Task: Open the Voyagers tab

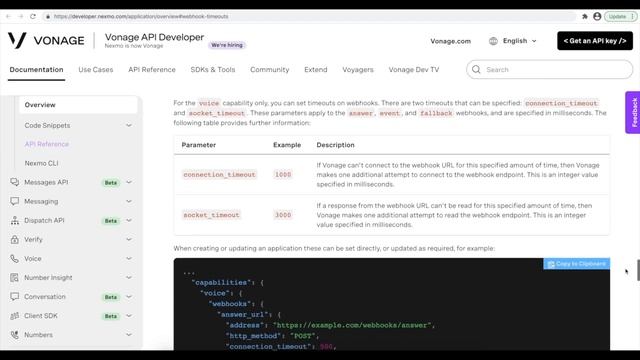Action: pyautogui.click(x=358, y=70)
